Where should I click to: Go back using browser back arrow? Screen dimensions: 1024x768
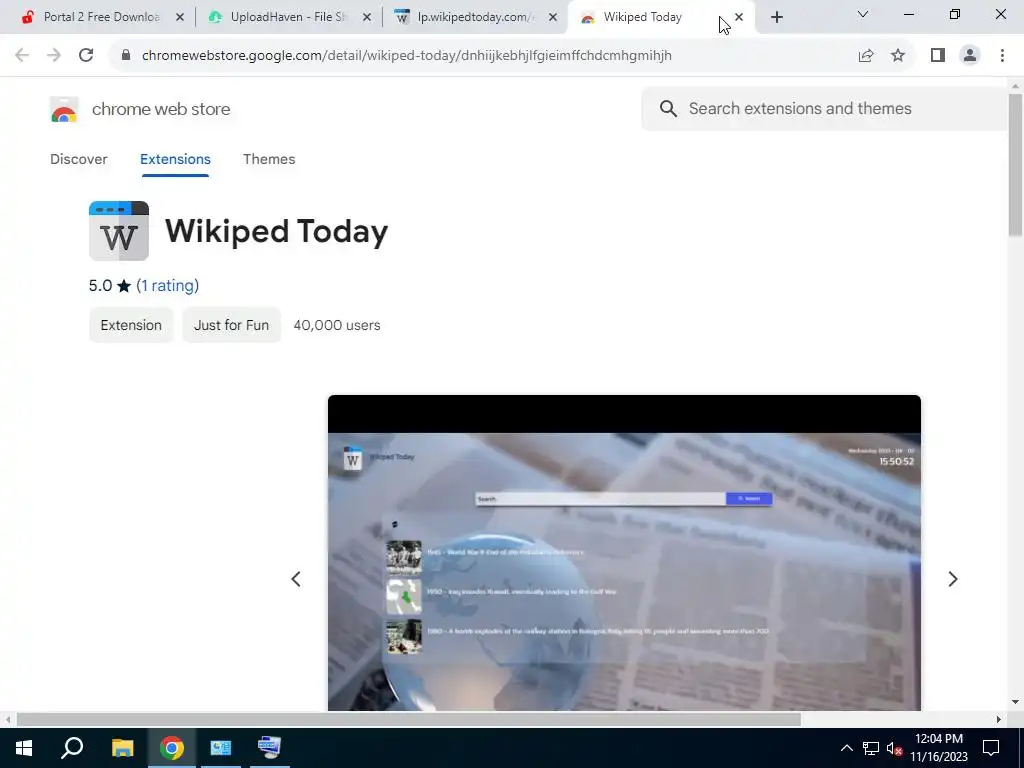pos(22,56)
